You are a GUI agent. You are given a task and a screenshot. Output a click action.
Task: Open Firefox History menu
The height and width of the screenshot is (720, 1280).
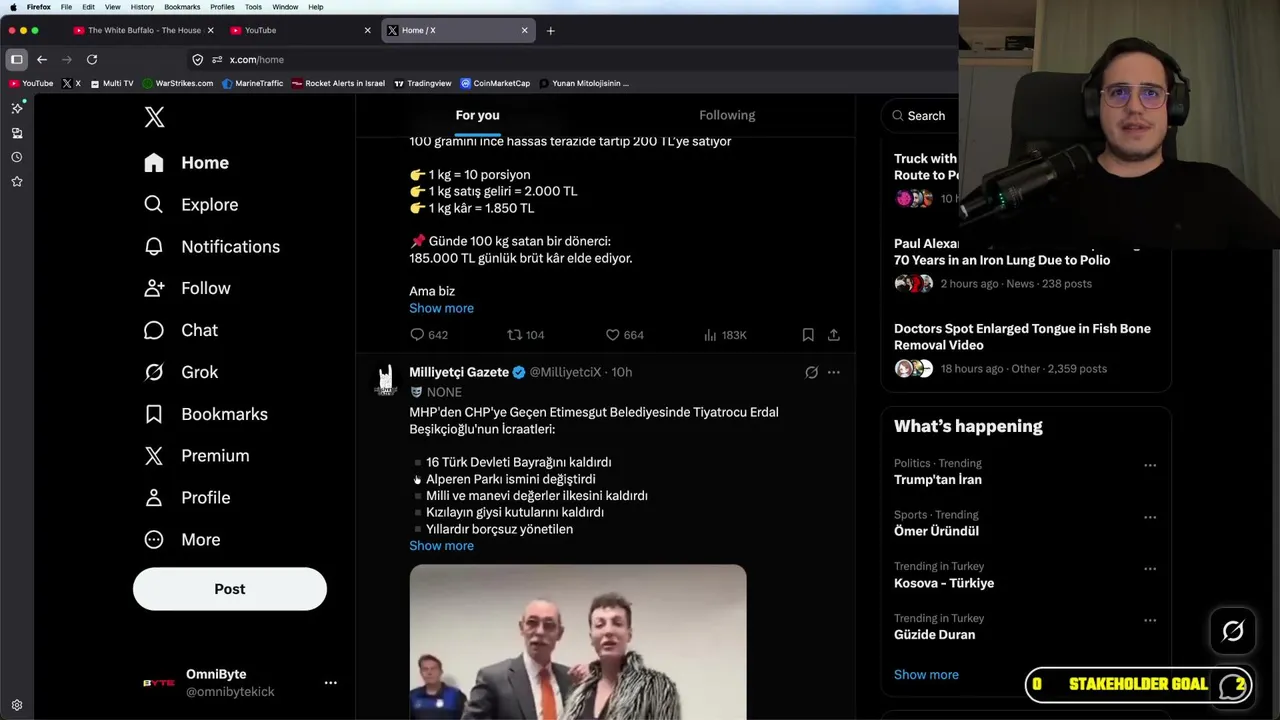(142, 7)
